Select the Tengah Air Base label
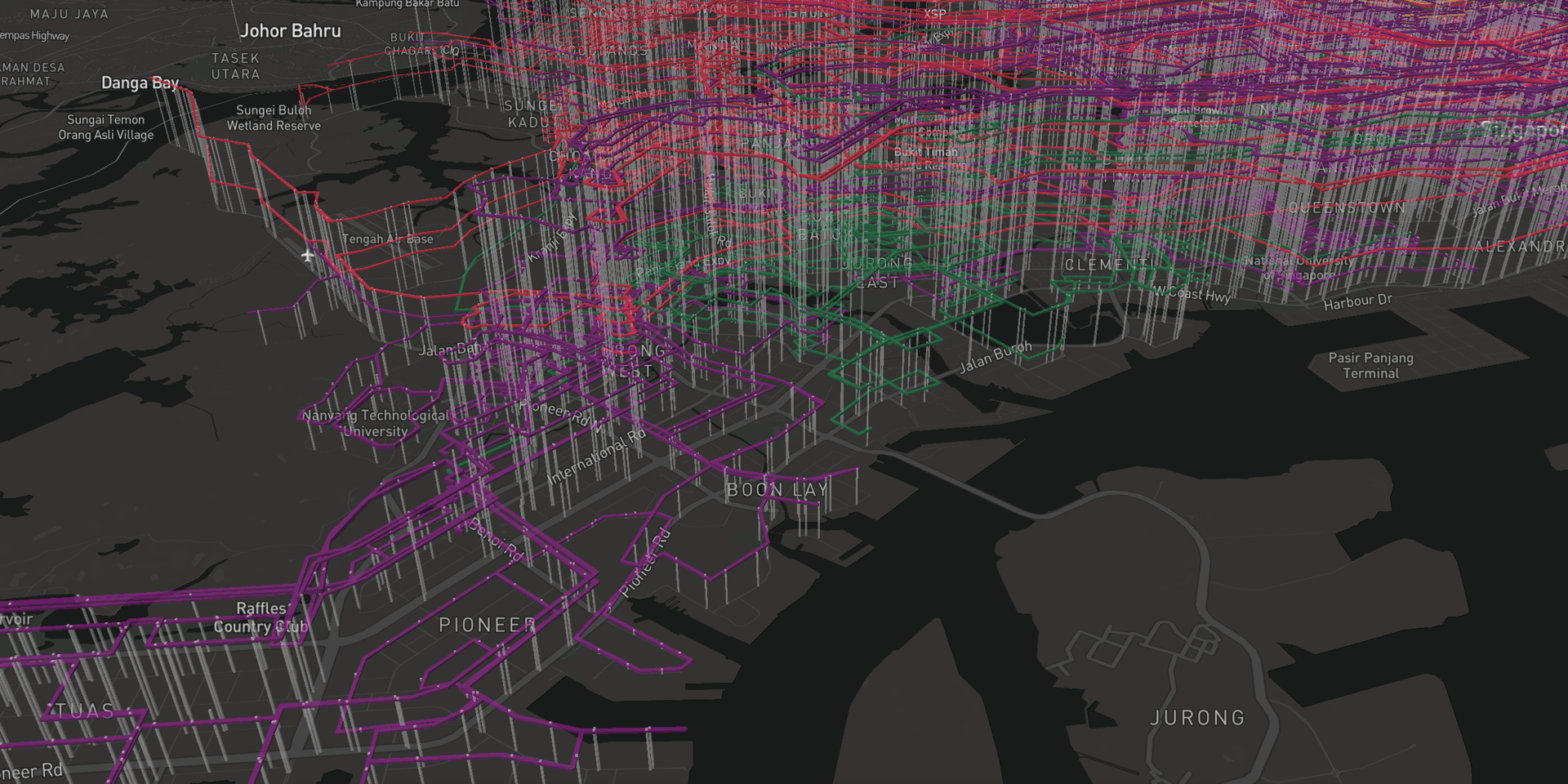 (387, 239)
